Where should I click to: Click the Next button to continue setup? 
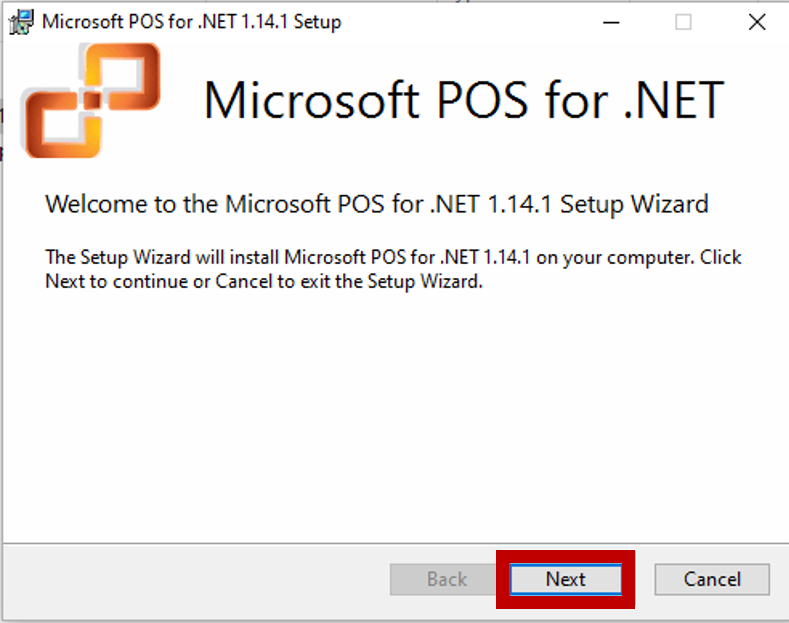(x=565, y=579)
